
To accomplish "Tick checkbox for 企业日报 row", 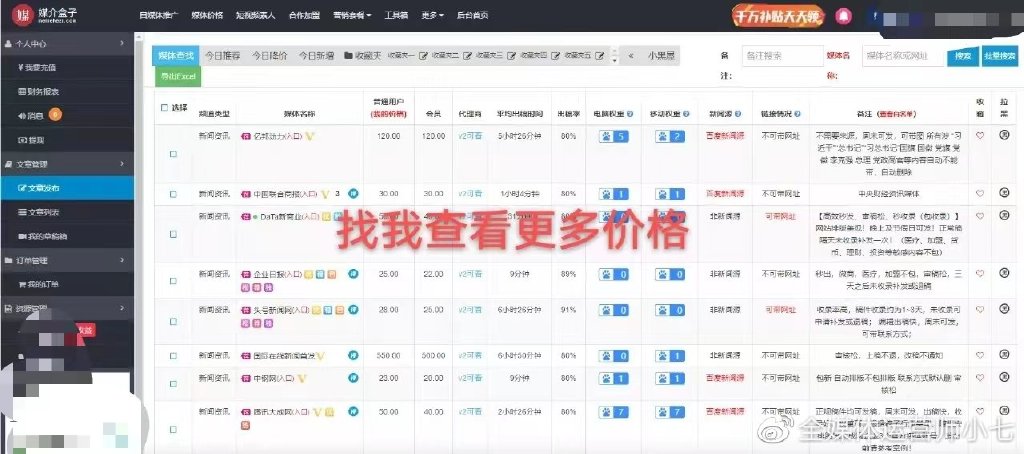I will point(173,281).
